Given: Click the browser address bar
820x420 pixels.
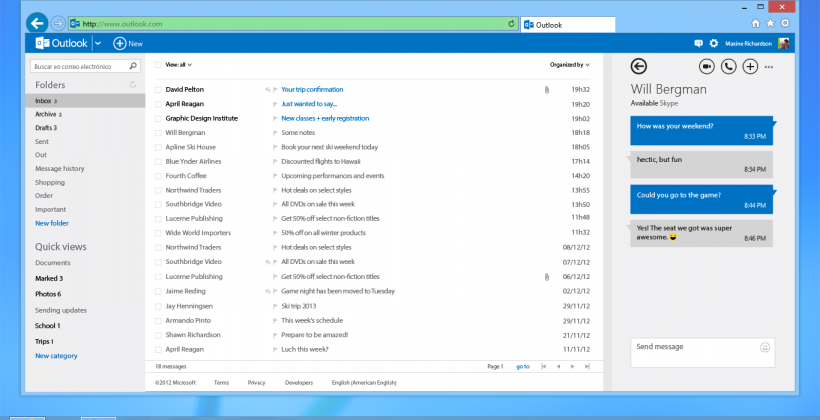Looking at the screenshot, I should point(293,24).
